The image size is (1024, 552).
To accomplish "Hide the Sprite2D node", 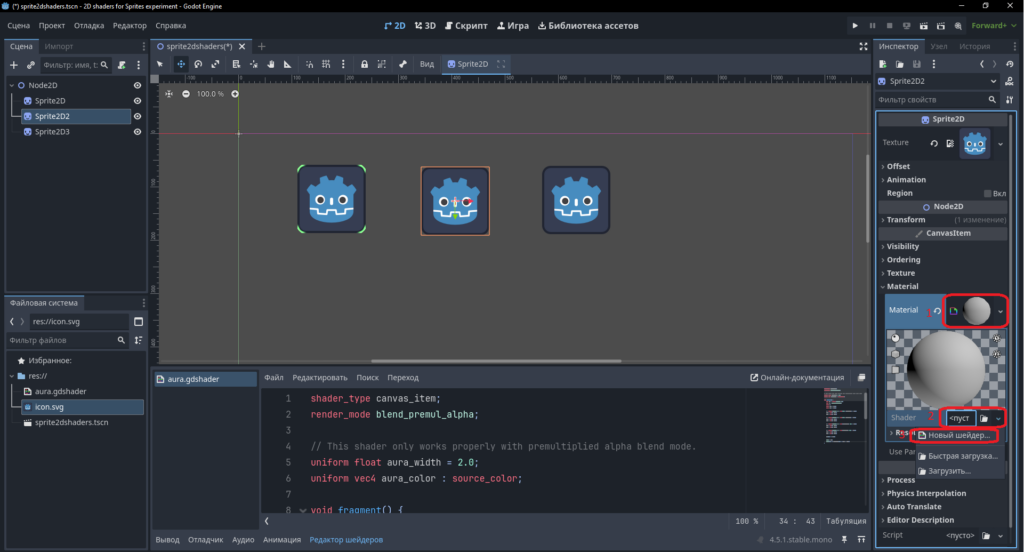I will click(x=137, y=101).
